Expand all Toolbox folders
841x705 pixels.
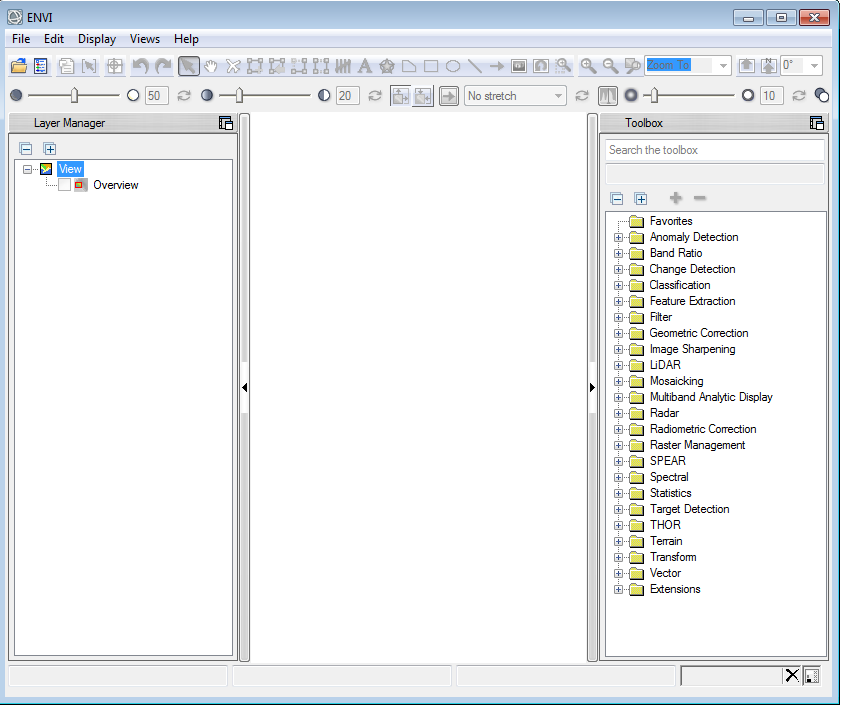point(640,199)
